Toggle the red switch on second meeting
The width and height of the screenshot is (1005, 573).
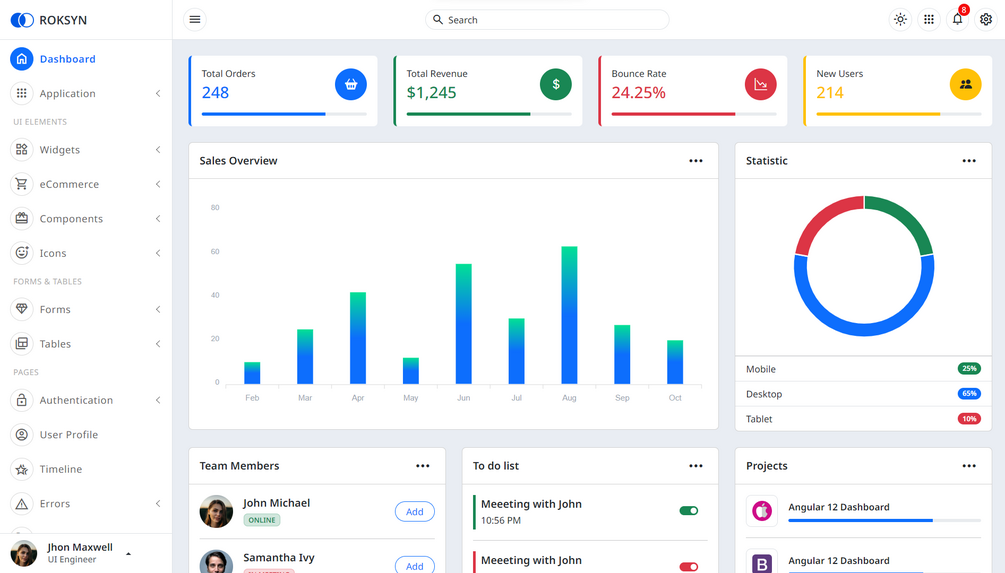689,567
